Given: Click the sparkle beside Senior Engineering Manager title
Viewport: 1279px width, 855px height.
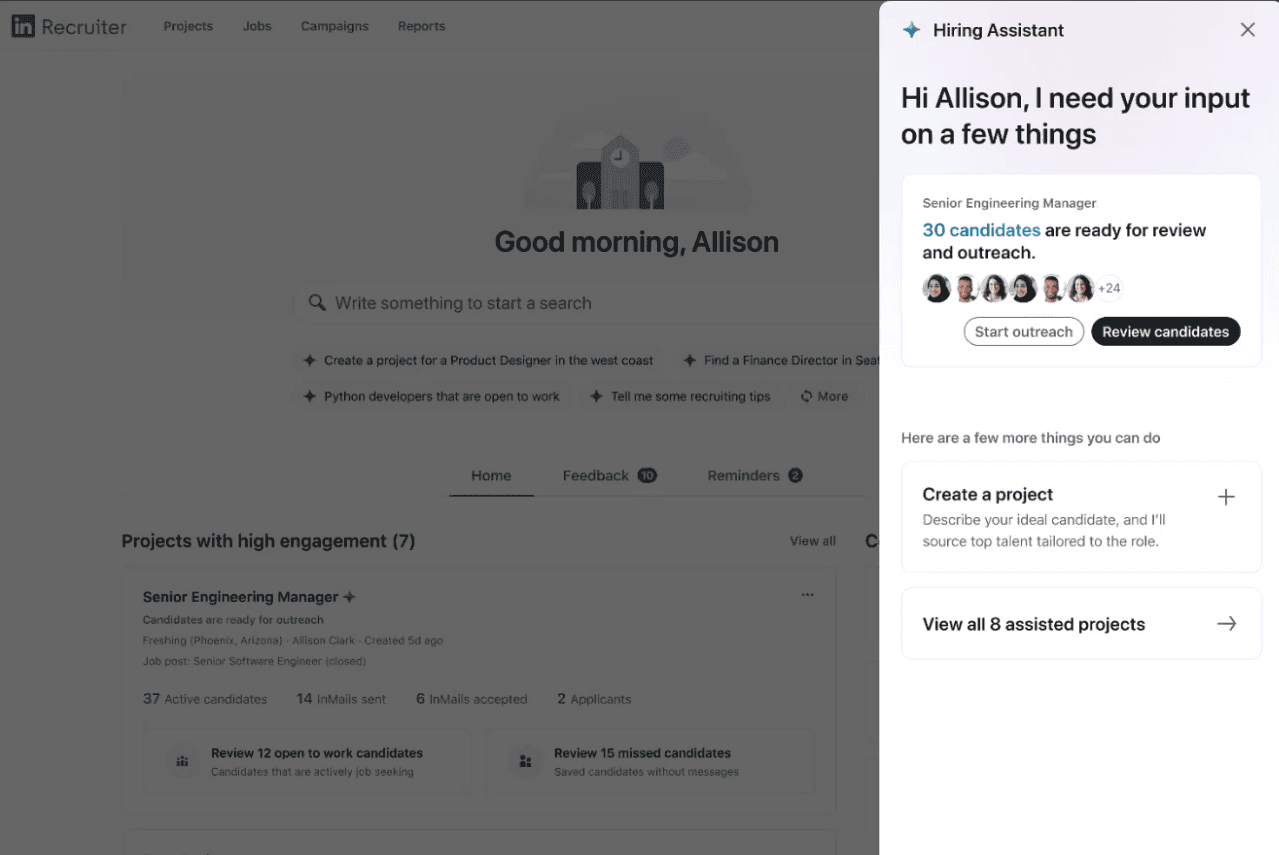Looking at the screenshot, I should click(x=349, y=595).
